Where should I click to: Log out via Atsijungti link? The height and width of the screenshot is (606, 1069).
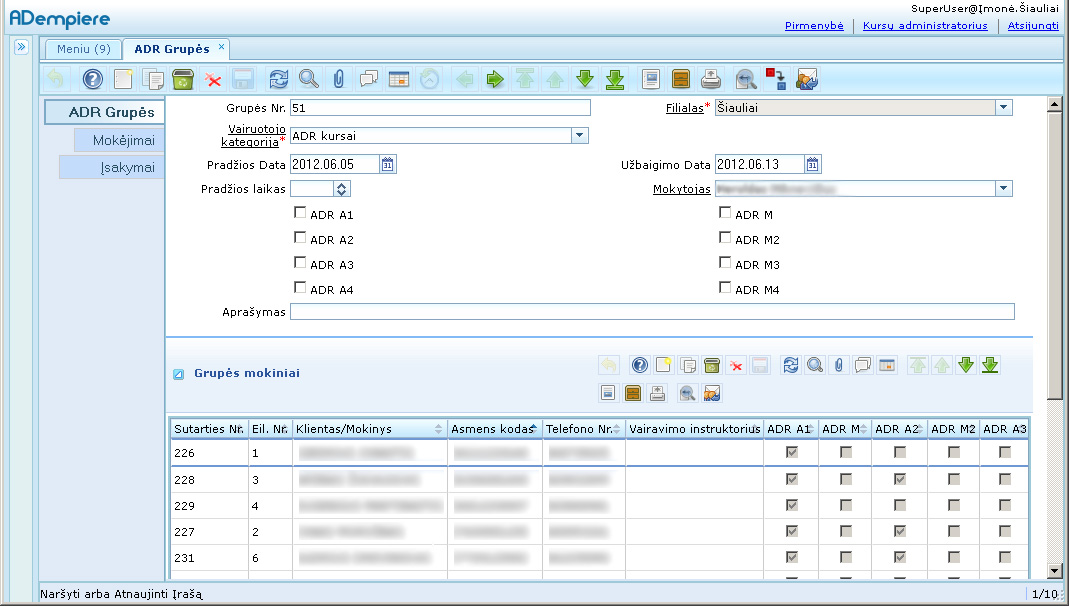1033,26
